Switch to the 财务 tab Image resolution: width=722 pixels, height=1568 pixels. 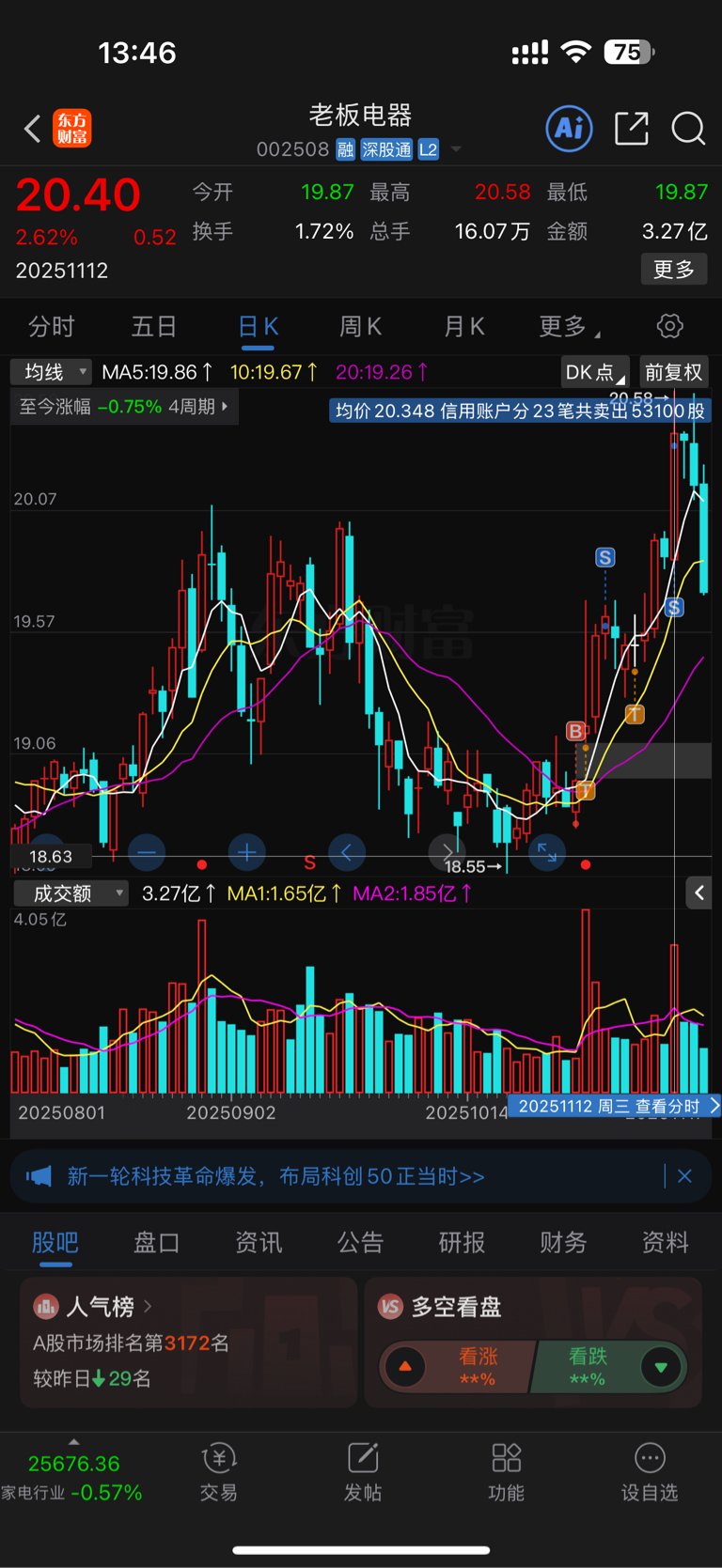pyautogui.click(x=563, y=1242)
